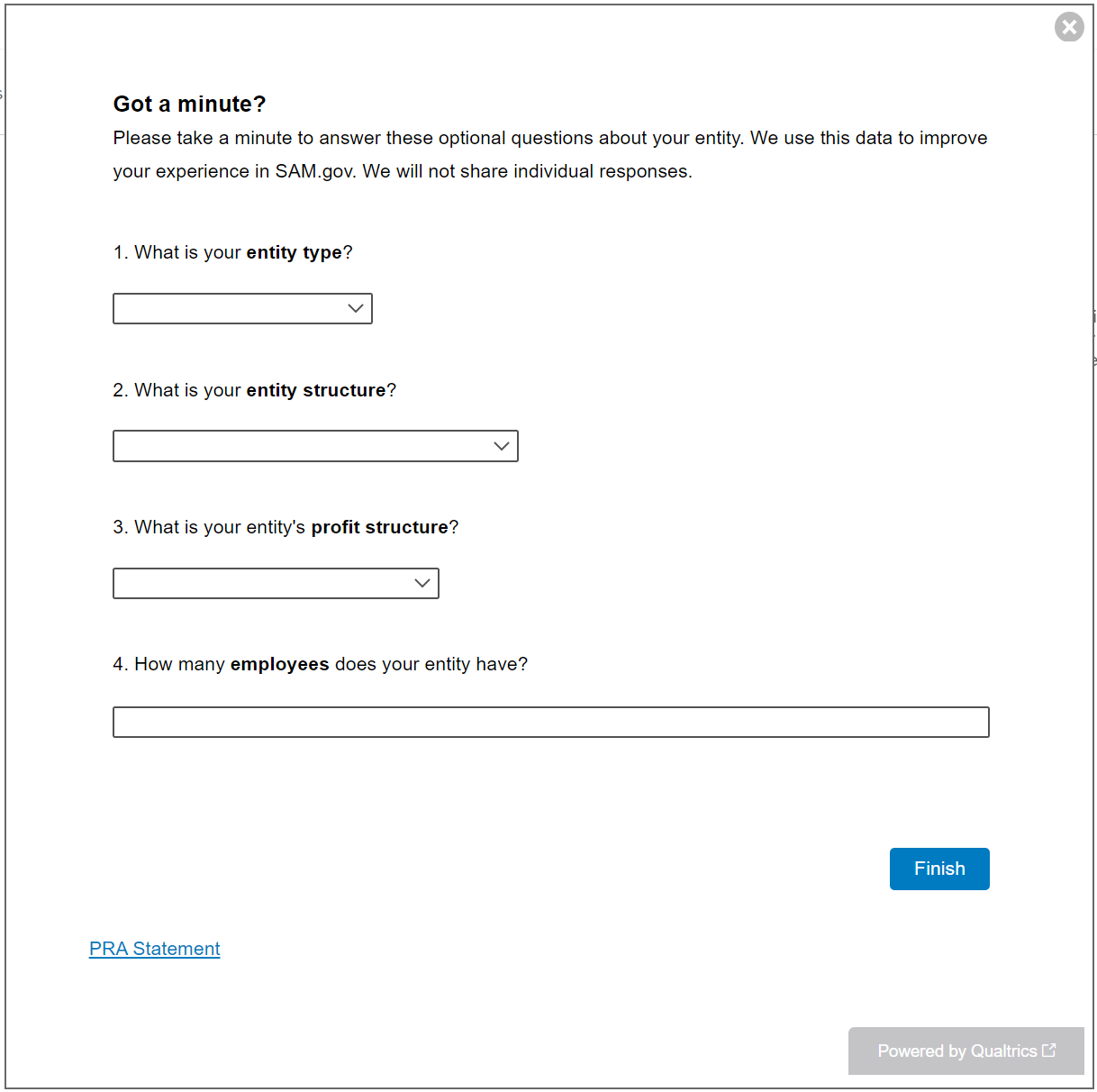Click the chevron arrow in profit structure dropdown
1097x1092 pixels.
coord(422,584)
